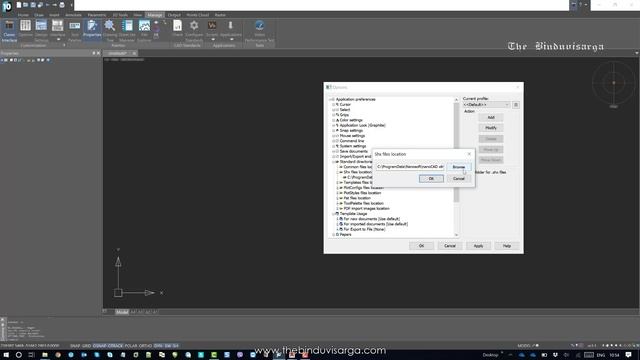Click the New document quick access icon
This screenshot has height=360, width=640.
pyautogui.click(x=19, y=5)
